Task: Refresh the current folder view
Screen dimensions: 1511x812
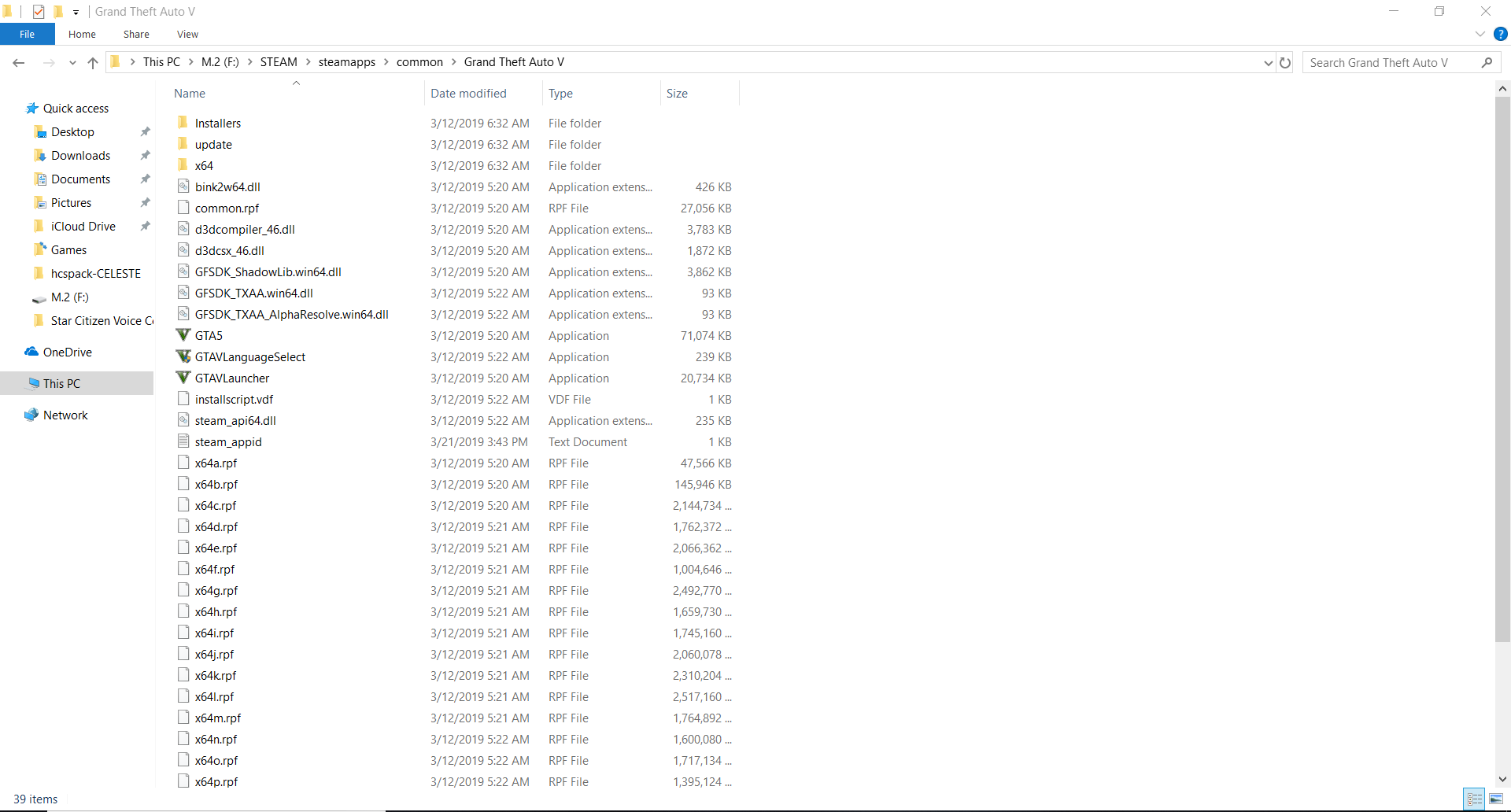Action: point(1285,62)
